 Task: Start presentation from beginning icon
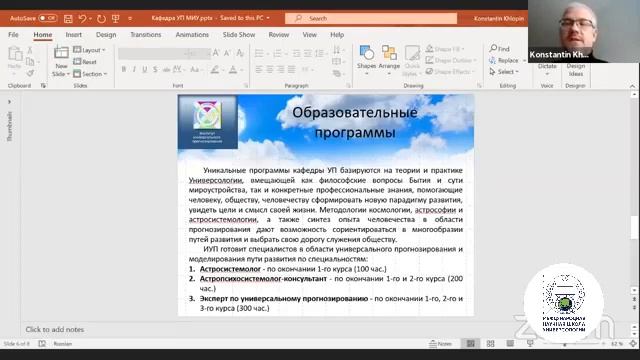tap(116, 18)
